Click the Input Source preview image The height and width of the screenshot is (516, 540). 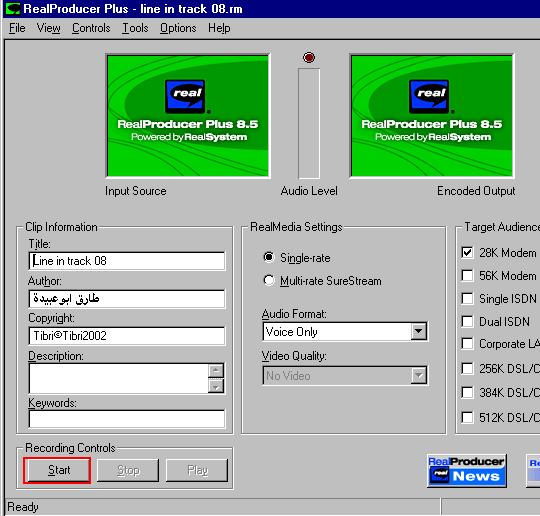[188, 116]
